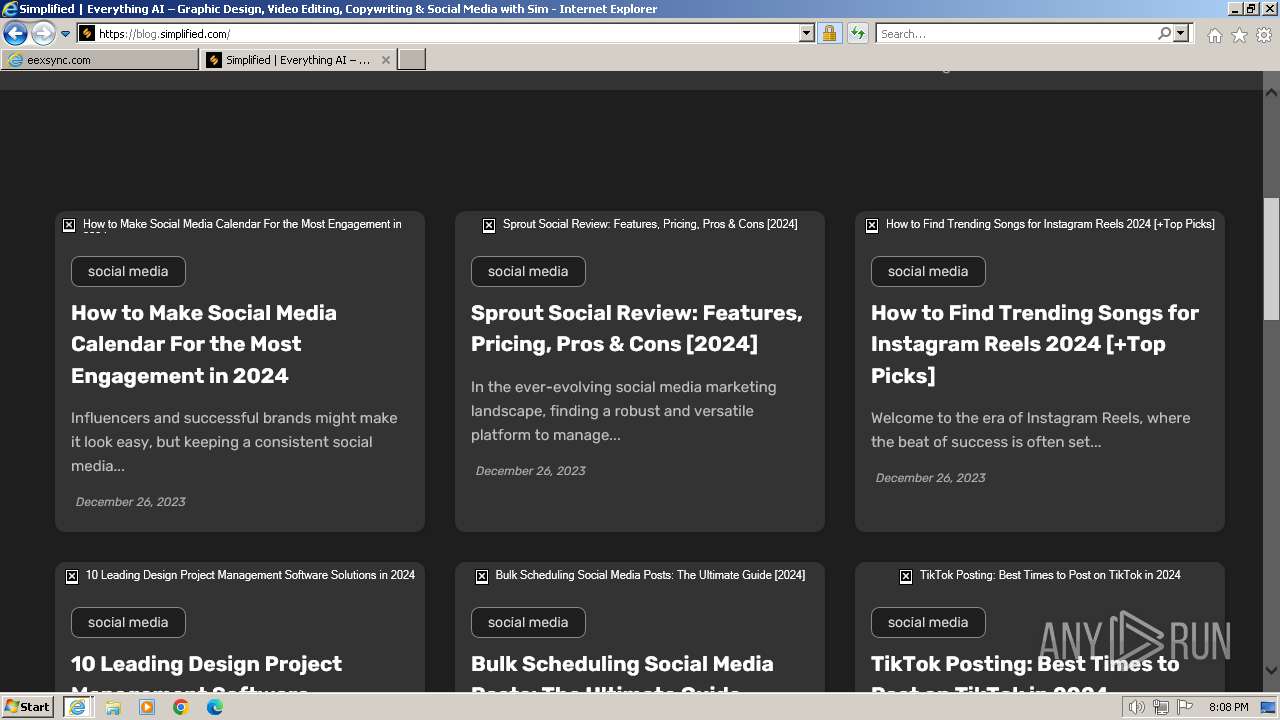Open the search provider dropdown arrow
Image resolution: width=1280 pixels, height=720 pixels.
(x=1181, y=34)
